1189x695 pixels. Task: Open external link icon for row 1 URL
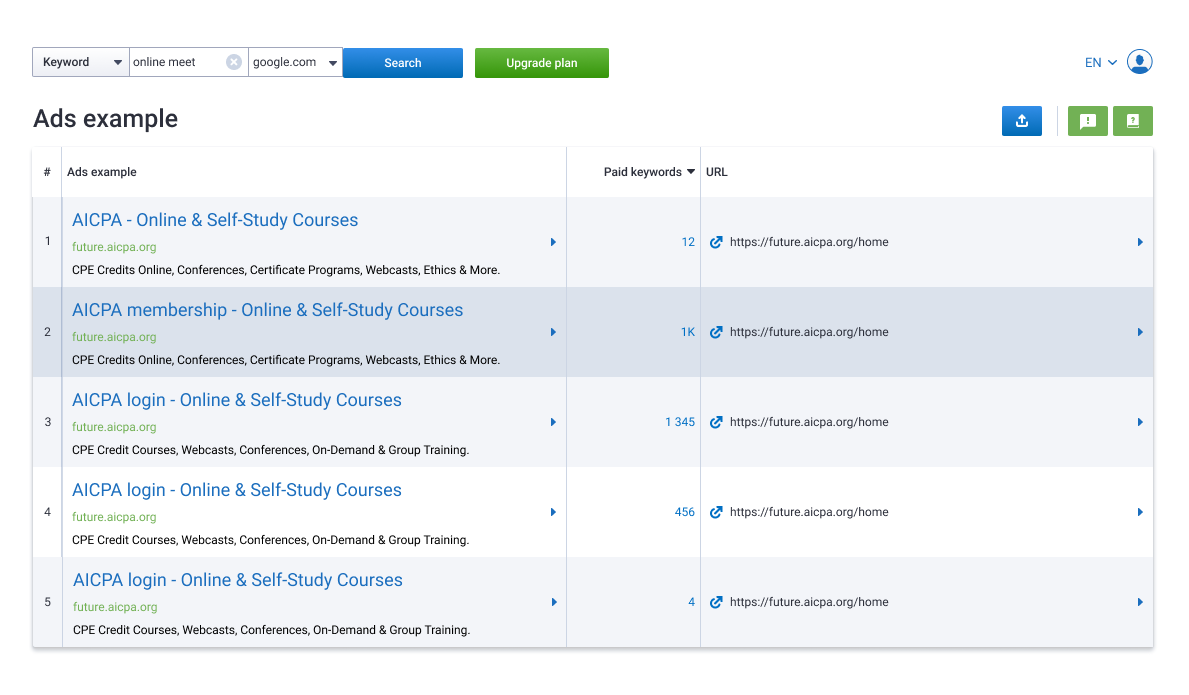pyautogui.click(x=716, y=242)
